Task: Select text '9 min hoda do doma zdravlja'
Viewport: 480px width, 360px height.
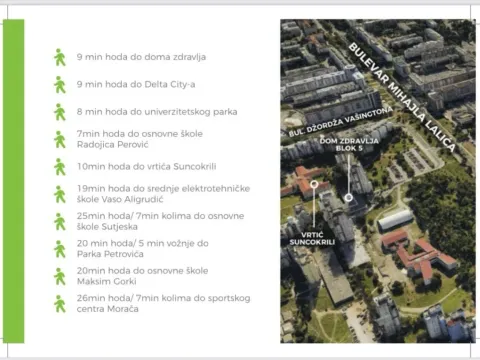Action: coord(141,57)
